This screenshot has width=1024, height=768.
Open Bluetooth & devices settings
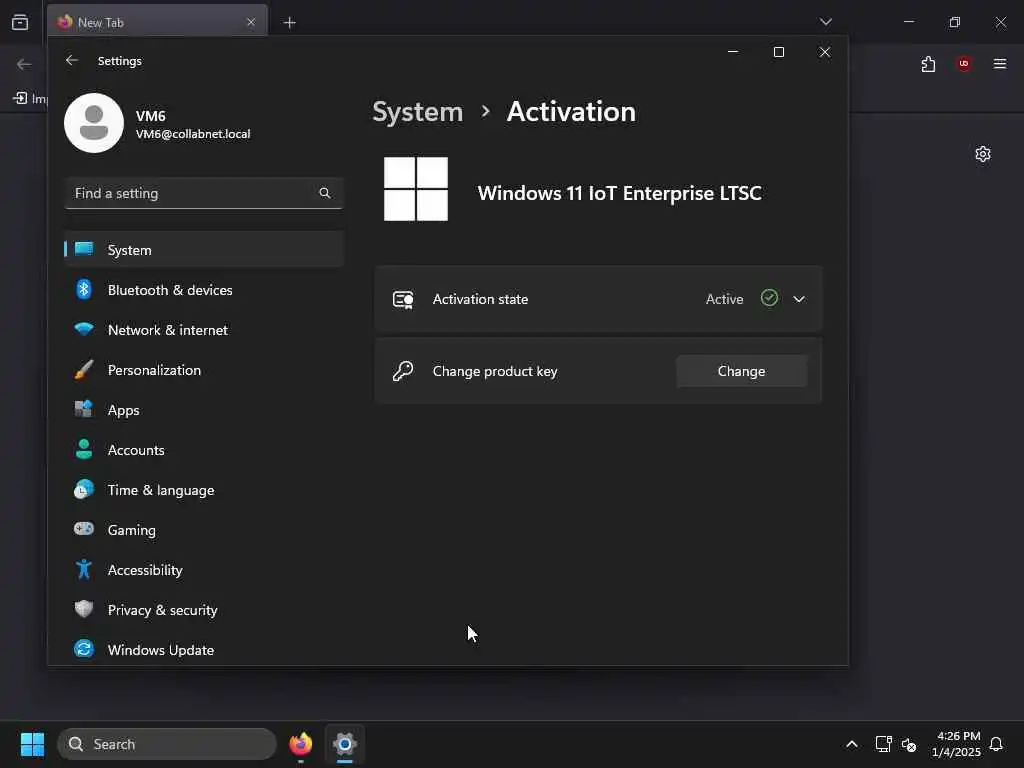[x=204, y=290]
